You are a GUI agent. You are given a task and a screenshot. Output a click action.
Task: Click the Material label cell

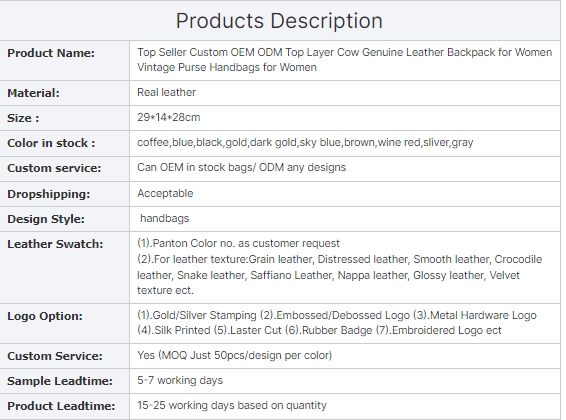pyautogui.click(x=65, y=93)
